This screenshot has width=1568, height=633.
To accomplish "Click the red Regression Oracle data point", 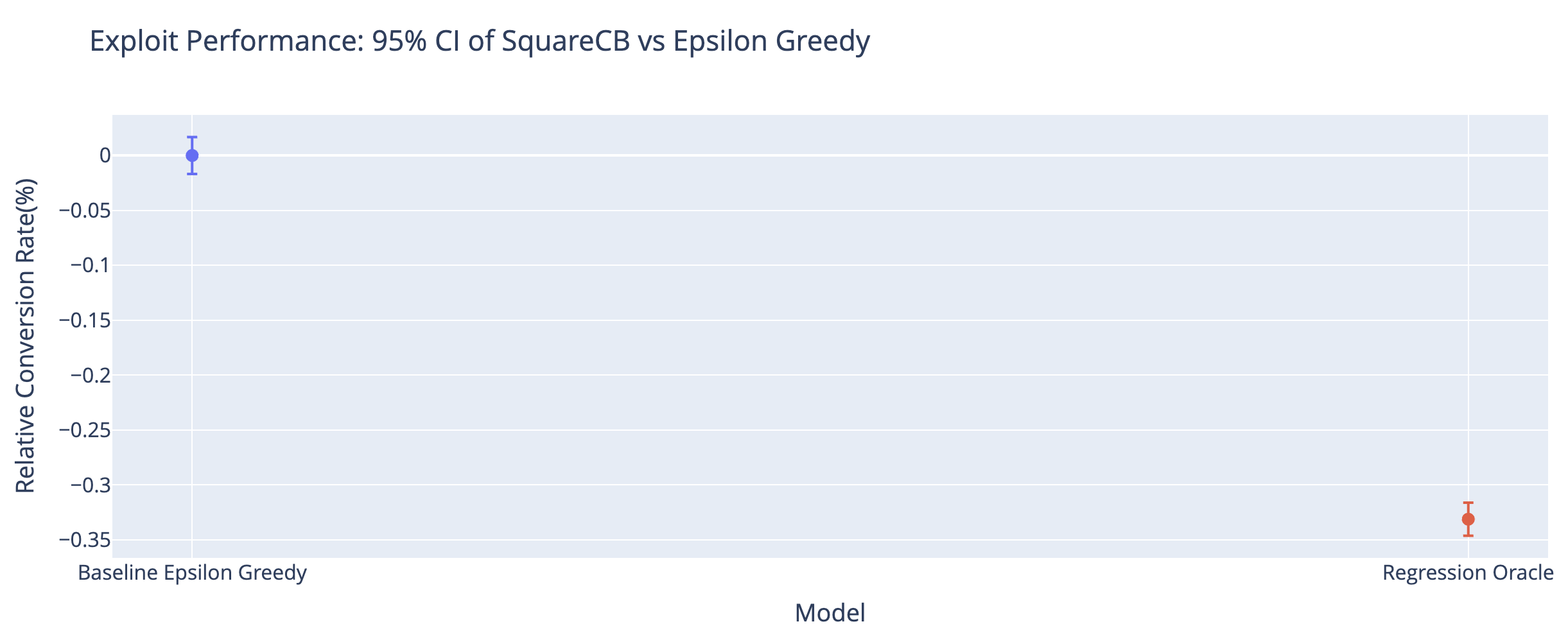I will (x=1468, y=519).
